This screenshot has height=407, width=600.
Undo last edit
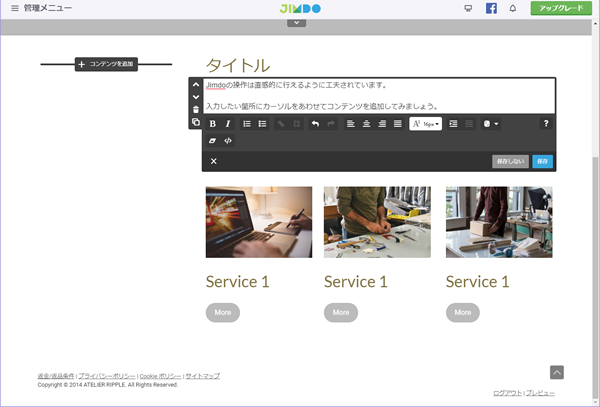coord(315,124)
